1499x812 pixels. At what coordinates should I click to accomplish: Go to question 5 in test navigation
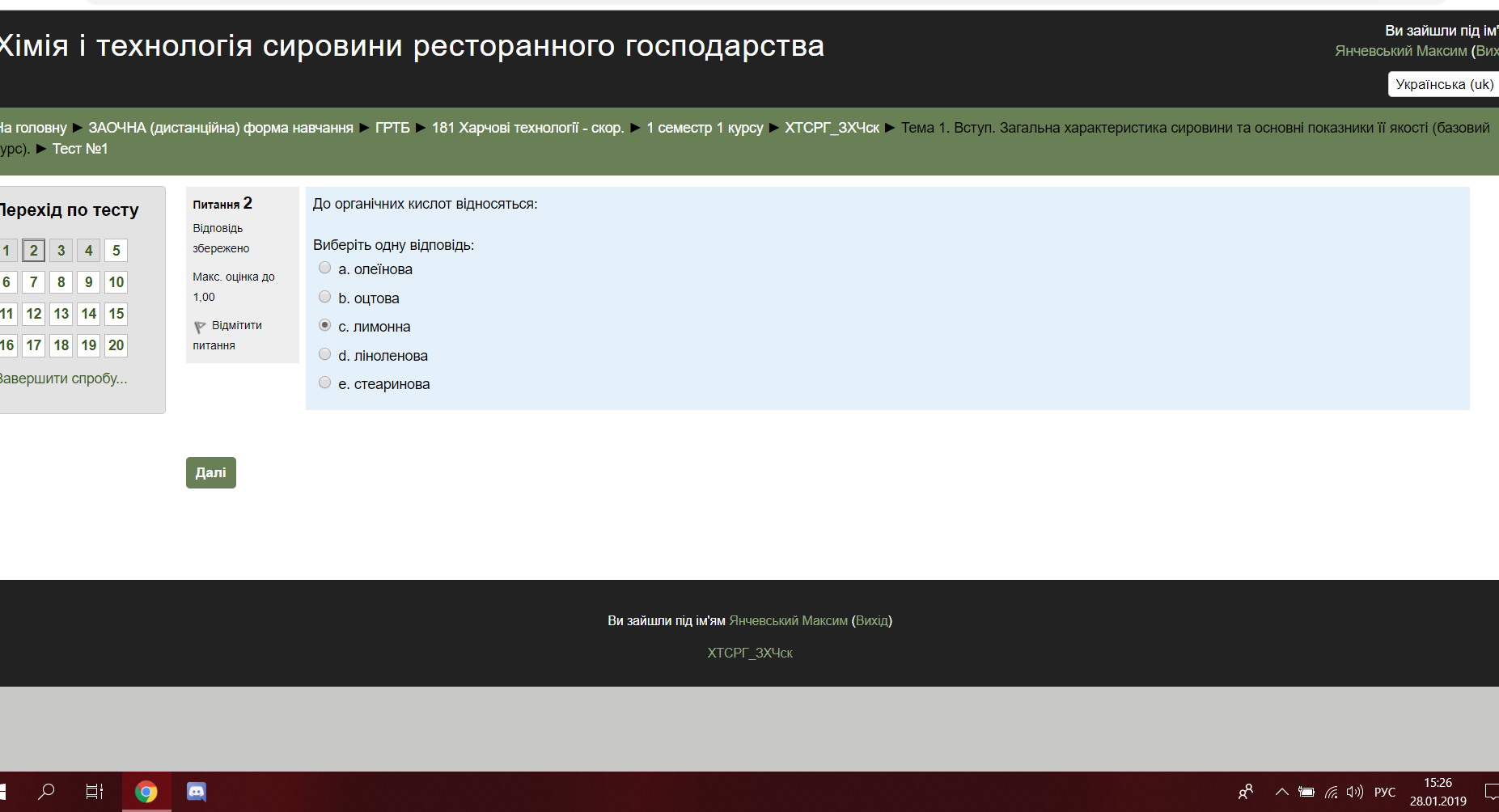click(116, 251)
